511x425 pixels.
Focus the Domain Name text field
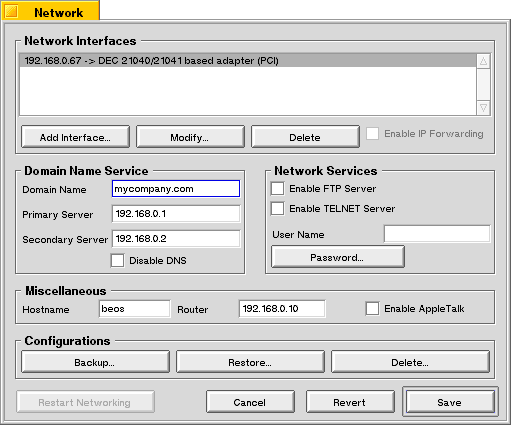tap(176, 189)
